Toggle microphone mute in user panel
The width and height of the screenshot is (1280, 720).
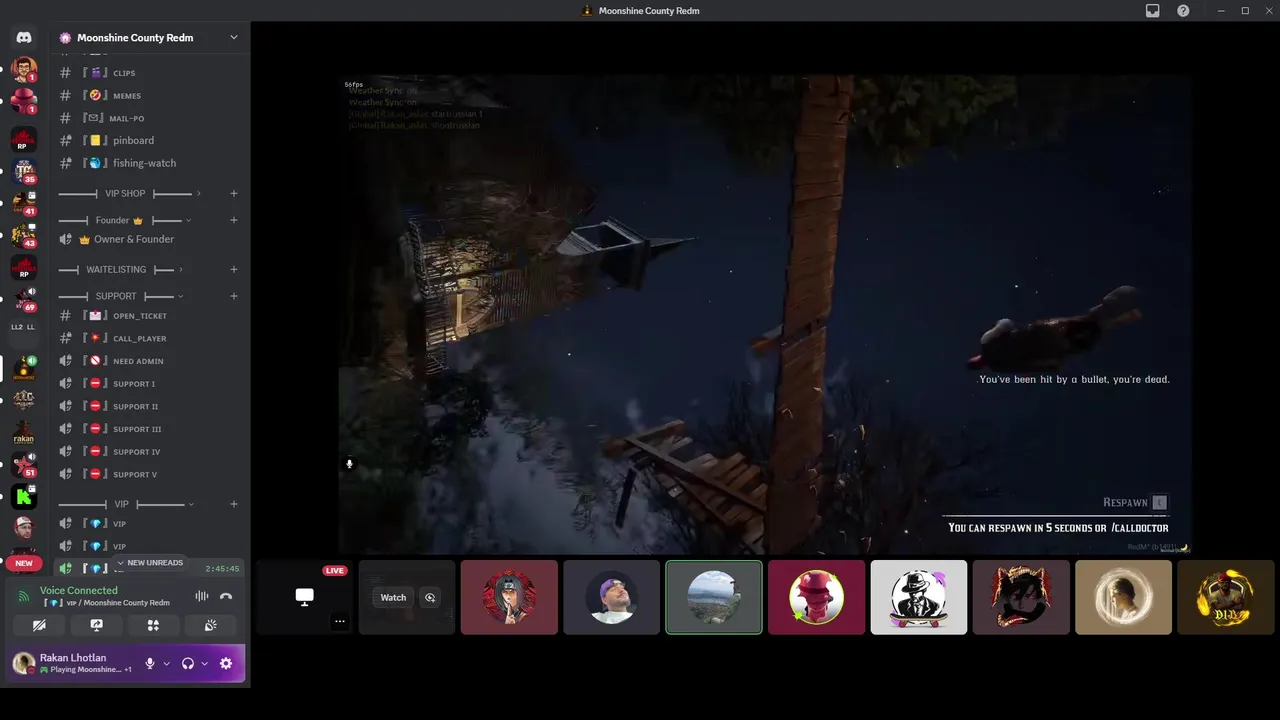pos(150,663)
